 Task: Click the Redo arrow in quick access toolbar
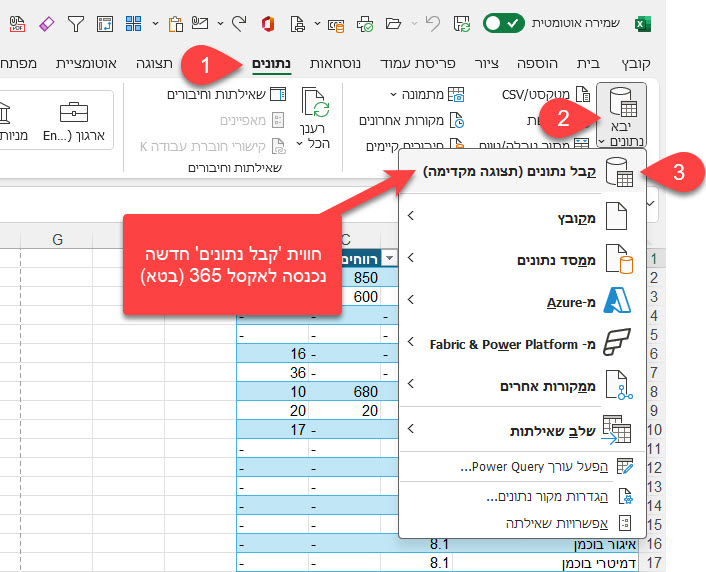[238, 22]
